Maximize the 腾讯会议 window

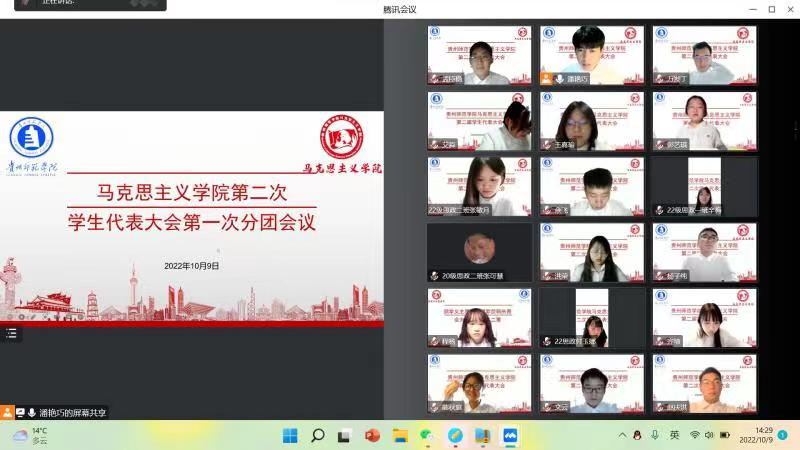point(772,9)
